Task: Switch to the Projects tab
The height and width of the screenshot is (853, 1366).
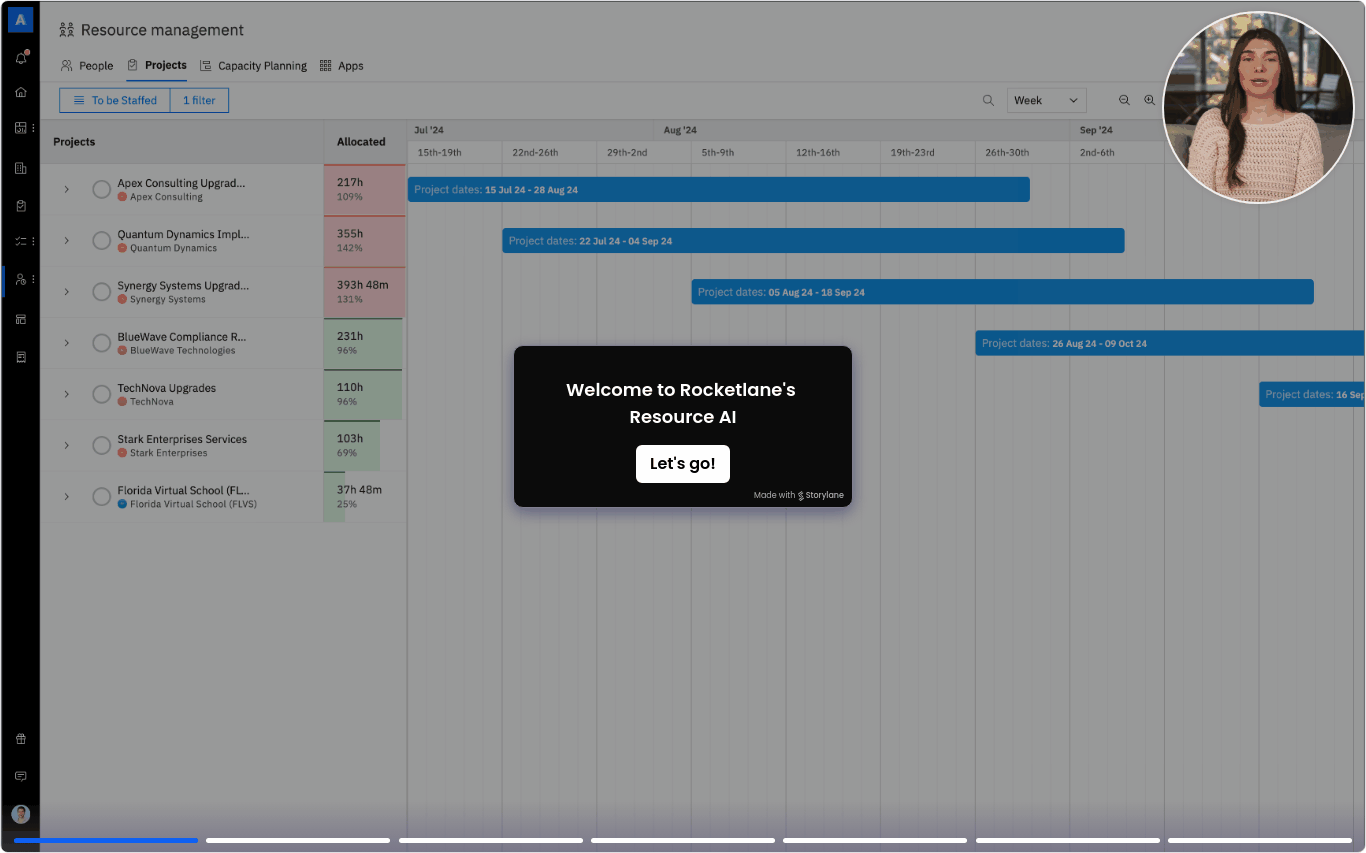Action: click(x=157, y=66)
